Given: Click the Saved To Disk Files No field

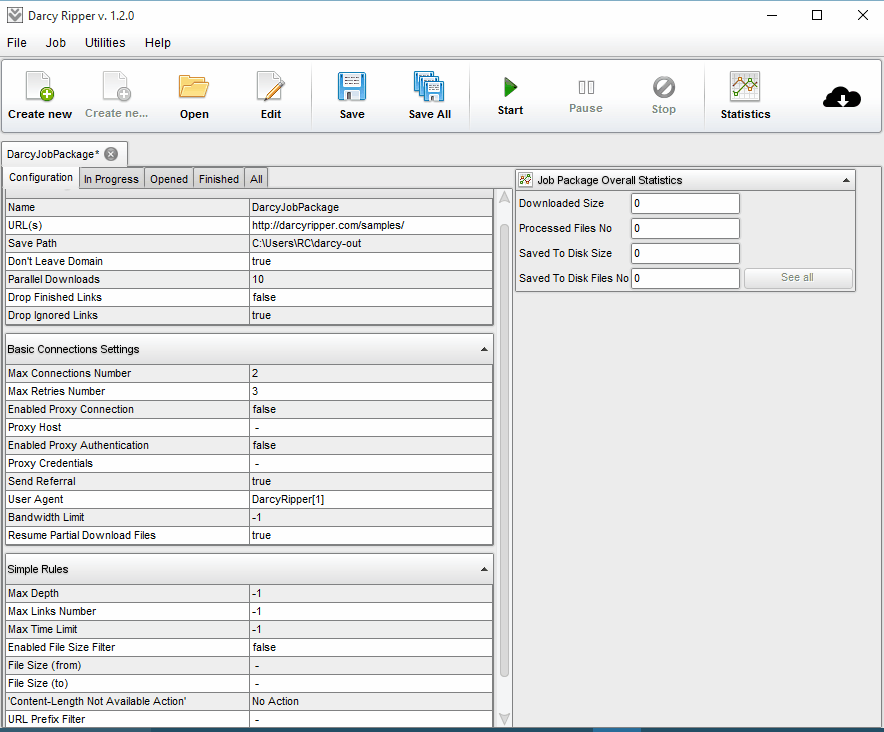Looking at the screenshot, I should point(685,278).
